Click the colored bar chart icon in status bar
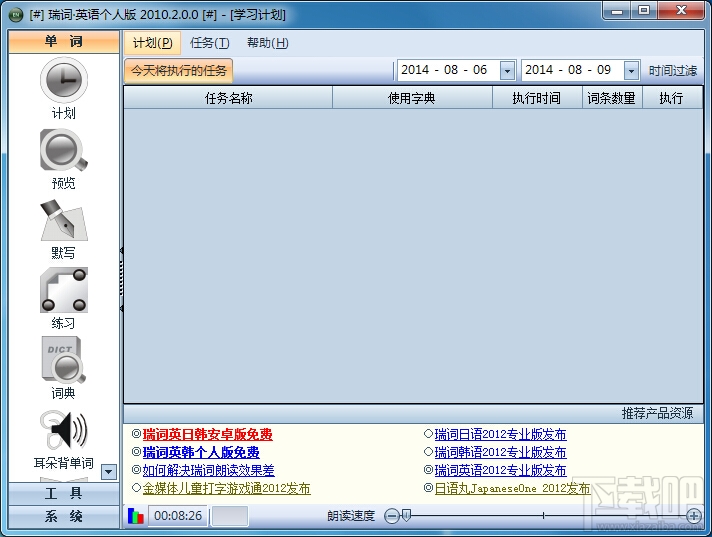The image size is (712, 537). coord(135,516)
